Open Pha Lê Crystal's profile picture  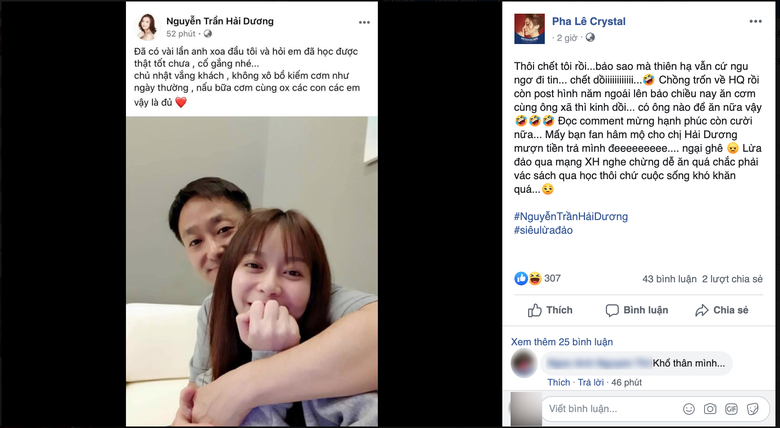point(529,29)
